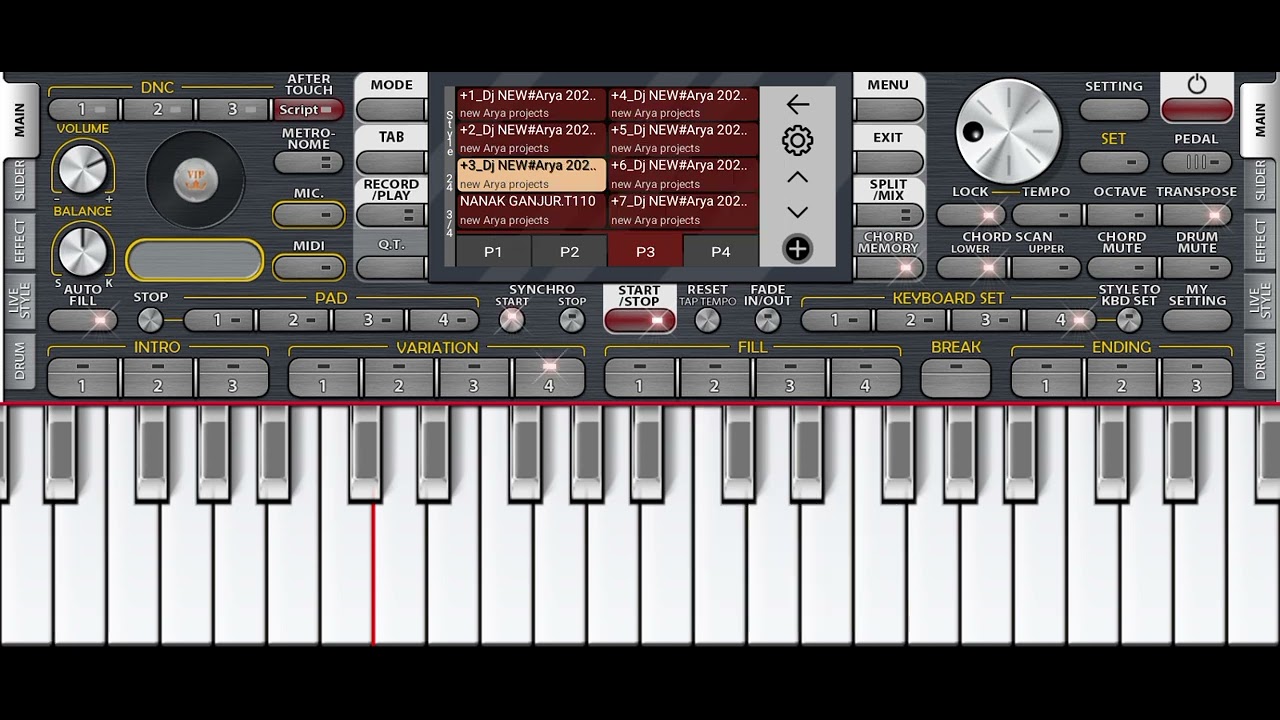Viewport: 1280px width, 720px height.
Task: Click the Q.T. button
Action: 391,267
